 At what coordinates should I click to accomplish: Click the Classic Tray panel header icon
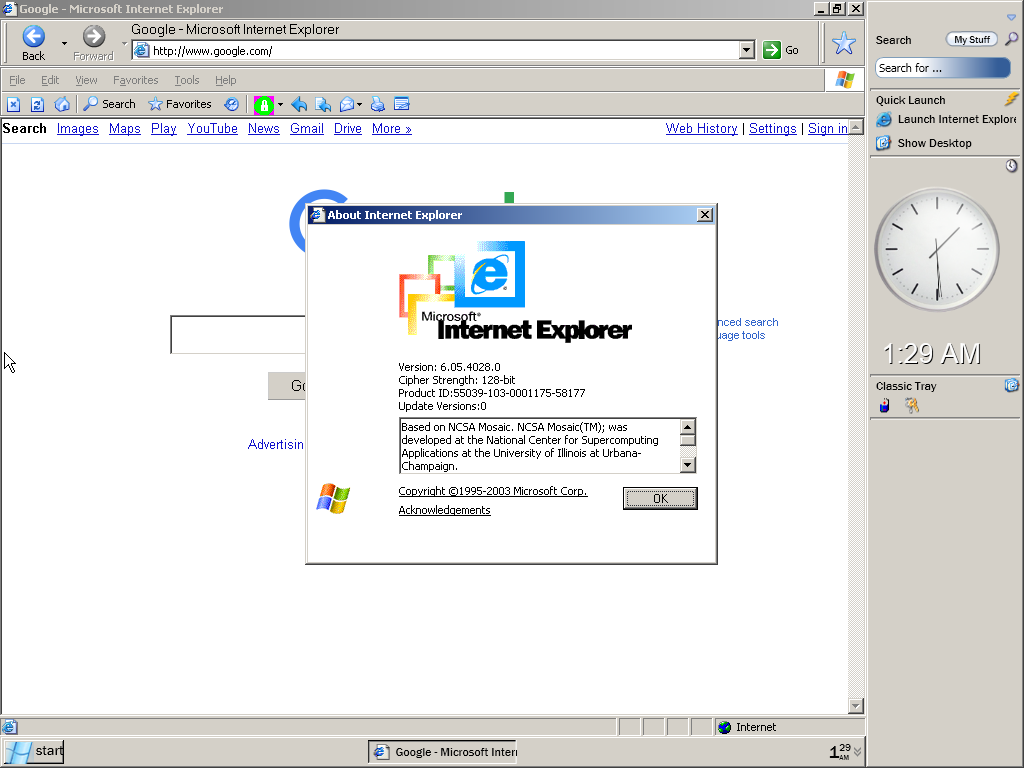[1011, 385]
